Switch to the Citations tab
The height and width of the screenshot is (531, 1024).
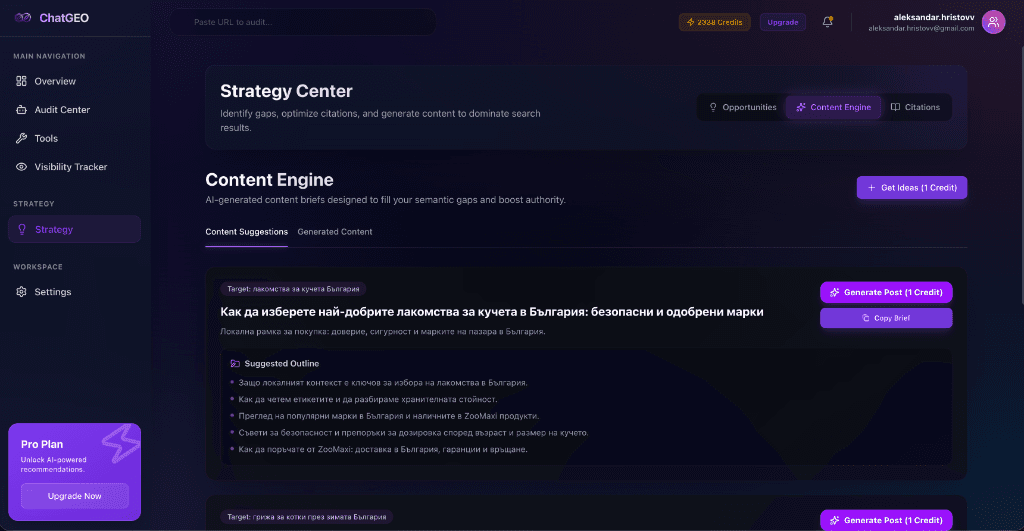click(916, 107)
